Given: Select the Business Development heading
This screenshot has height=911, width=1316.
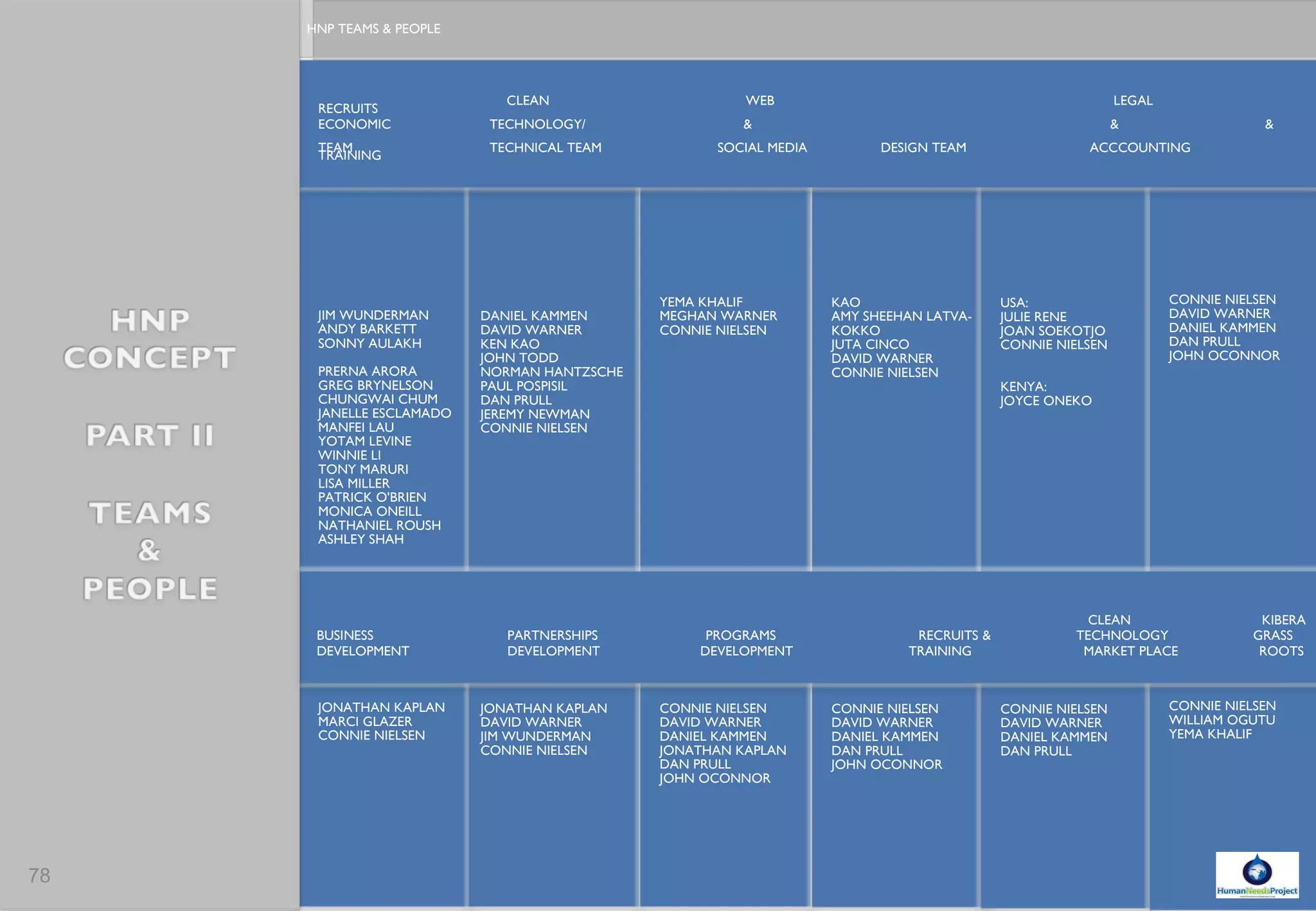Looking at the screenshot, I should (x=362, y=643).
